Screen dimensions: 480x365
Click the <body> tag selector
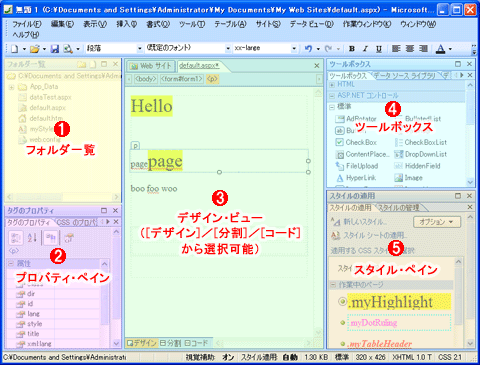pos(145,79)
